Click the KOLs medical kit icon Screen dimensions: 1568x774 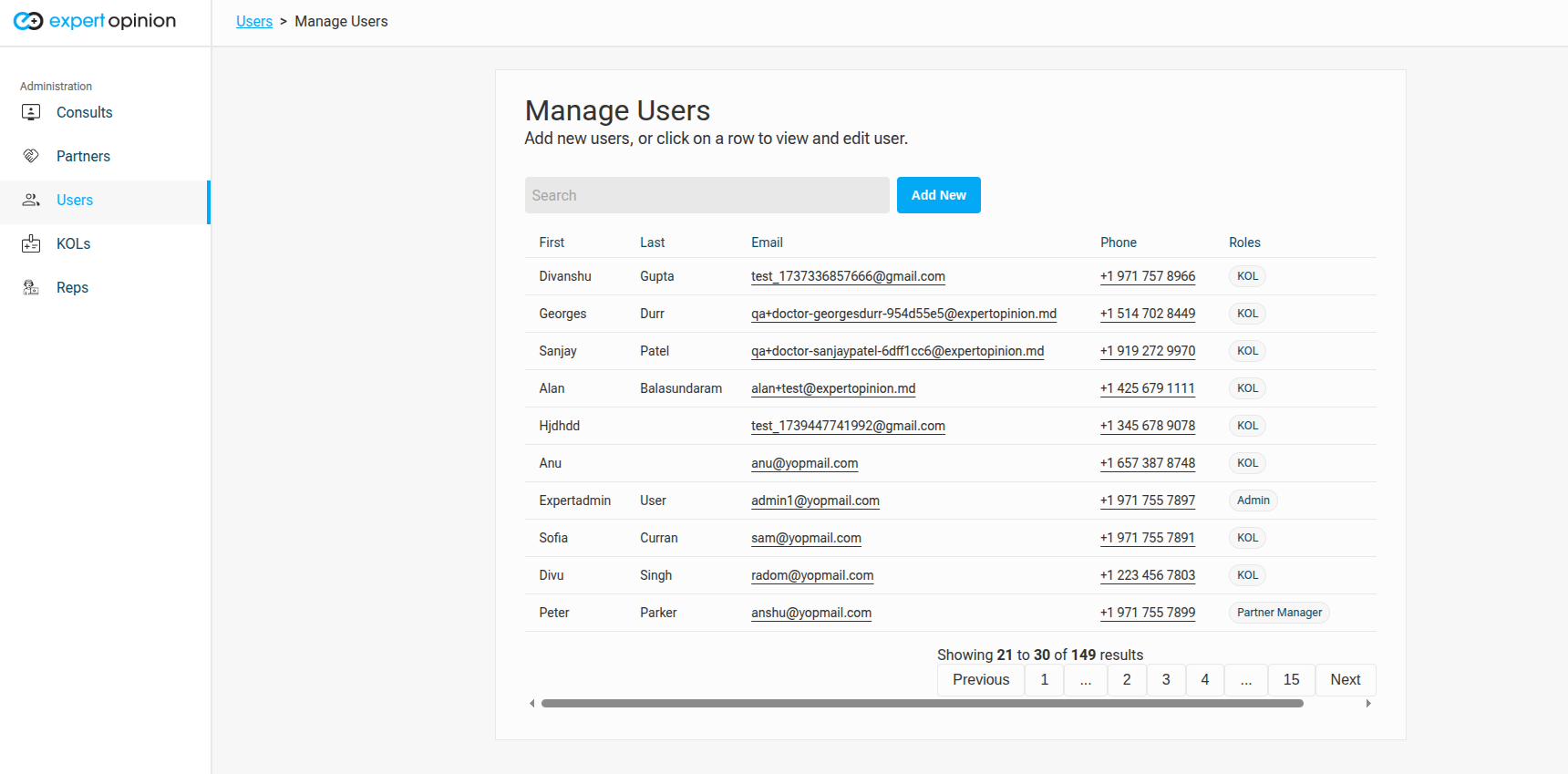pyautogui.click(x=31, y=243)
